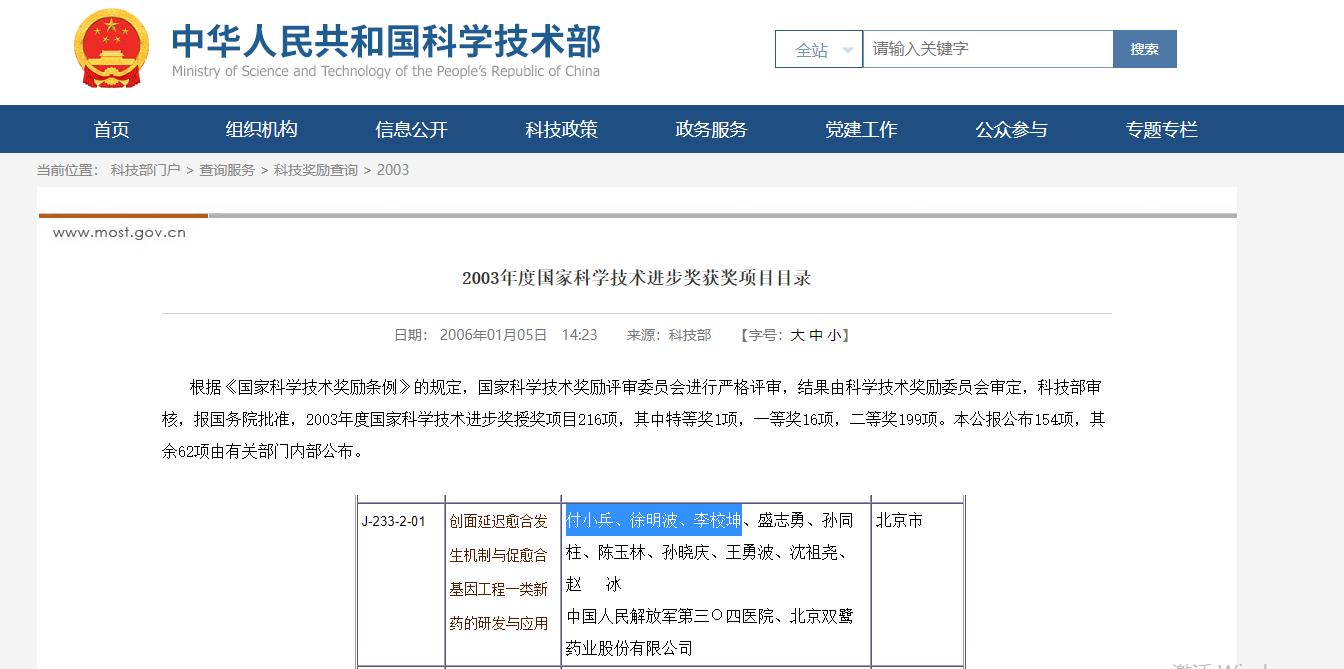Screen dimensions: 1344x669
Task: Open the 信息公开 navigation menu
Action: coord(410,128)
